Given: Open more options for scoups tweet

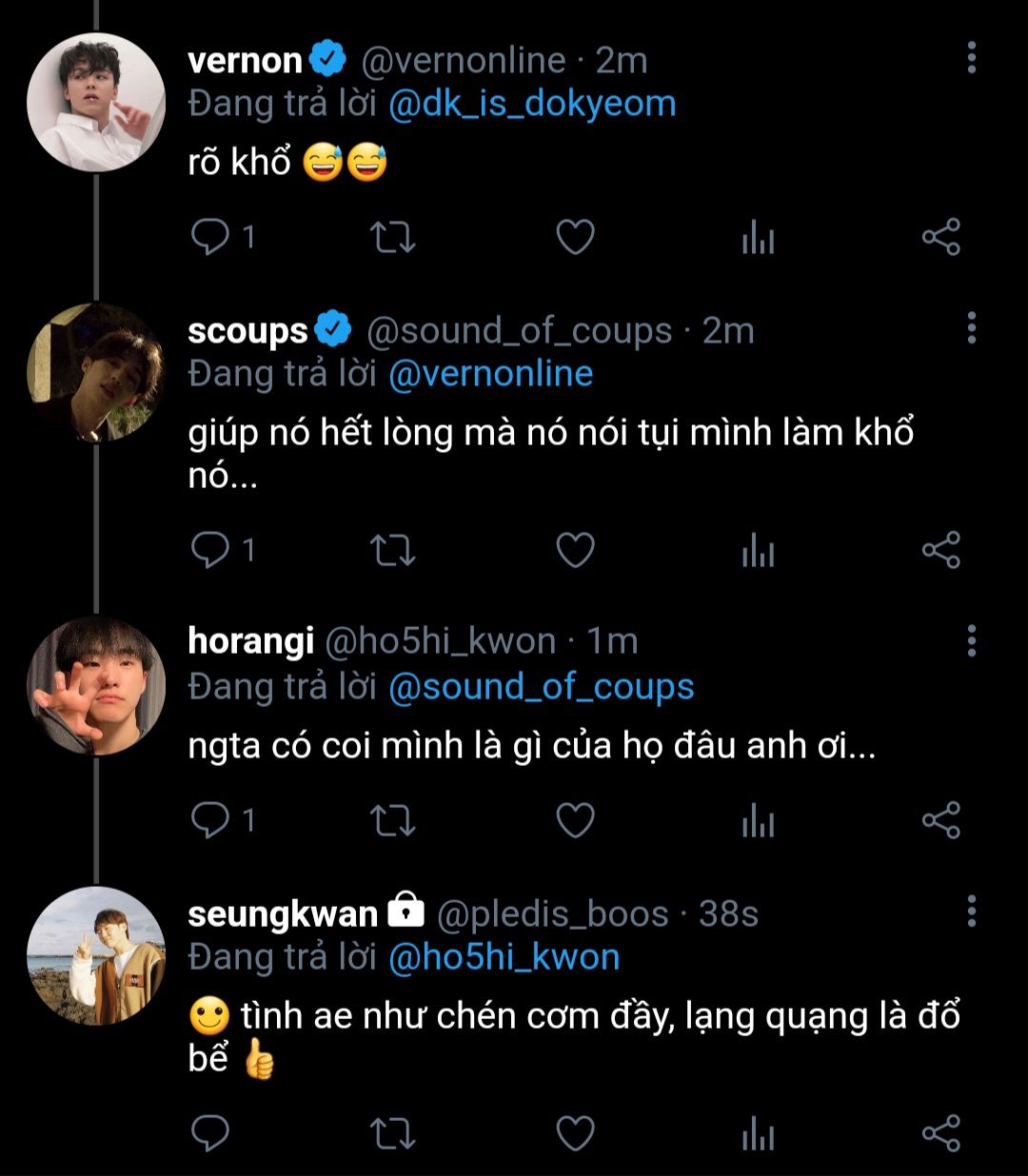Looking at the screenshot, I should (x=971, y=327).
